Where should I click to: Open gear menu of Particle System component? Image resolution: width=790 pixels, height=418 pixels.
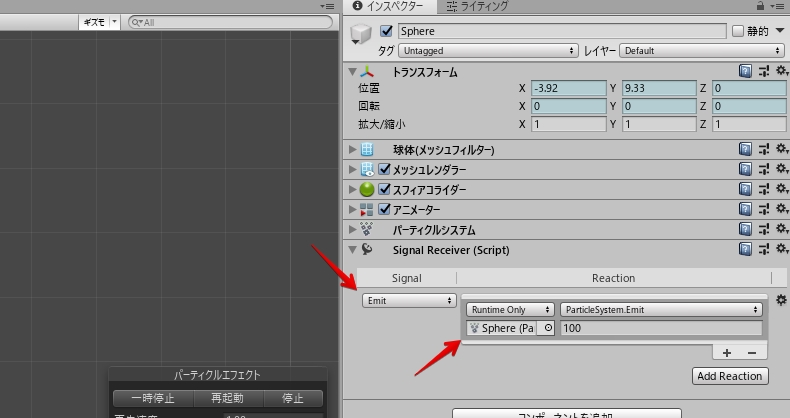click(x=781, y=229)
